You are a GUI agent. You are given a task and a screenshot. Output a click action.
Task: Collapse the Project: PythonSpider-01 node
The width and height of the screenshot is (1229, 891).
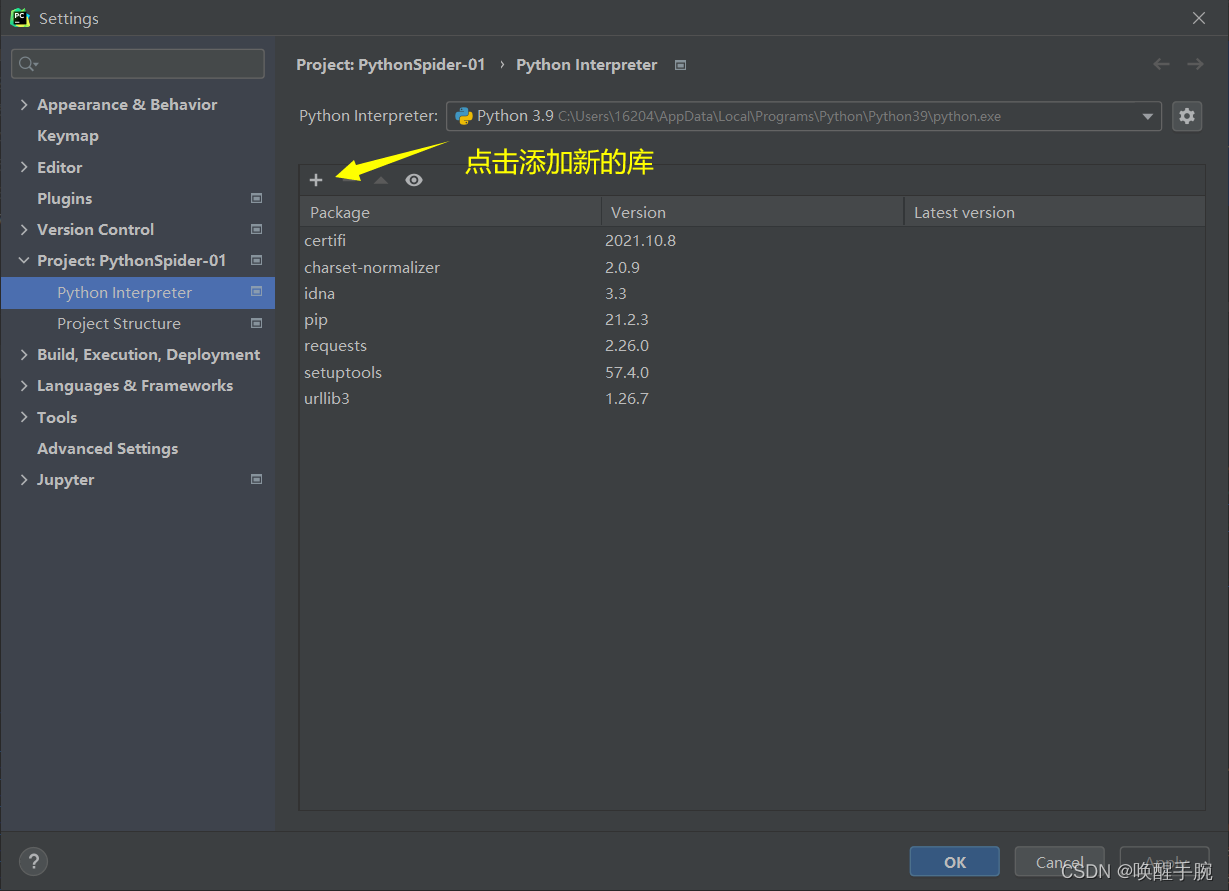tap(24, 260)
